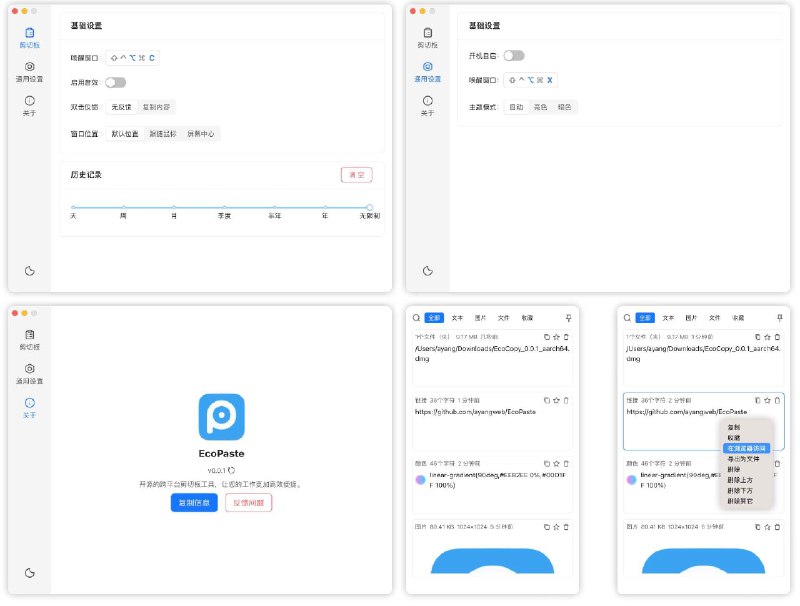Click the linear-gradient color swatch circle
This screenshot has width=800, height=606.
(420, 480)
